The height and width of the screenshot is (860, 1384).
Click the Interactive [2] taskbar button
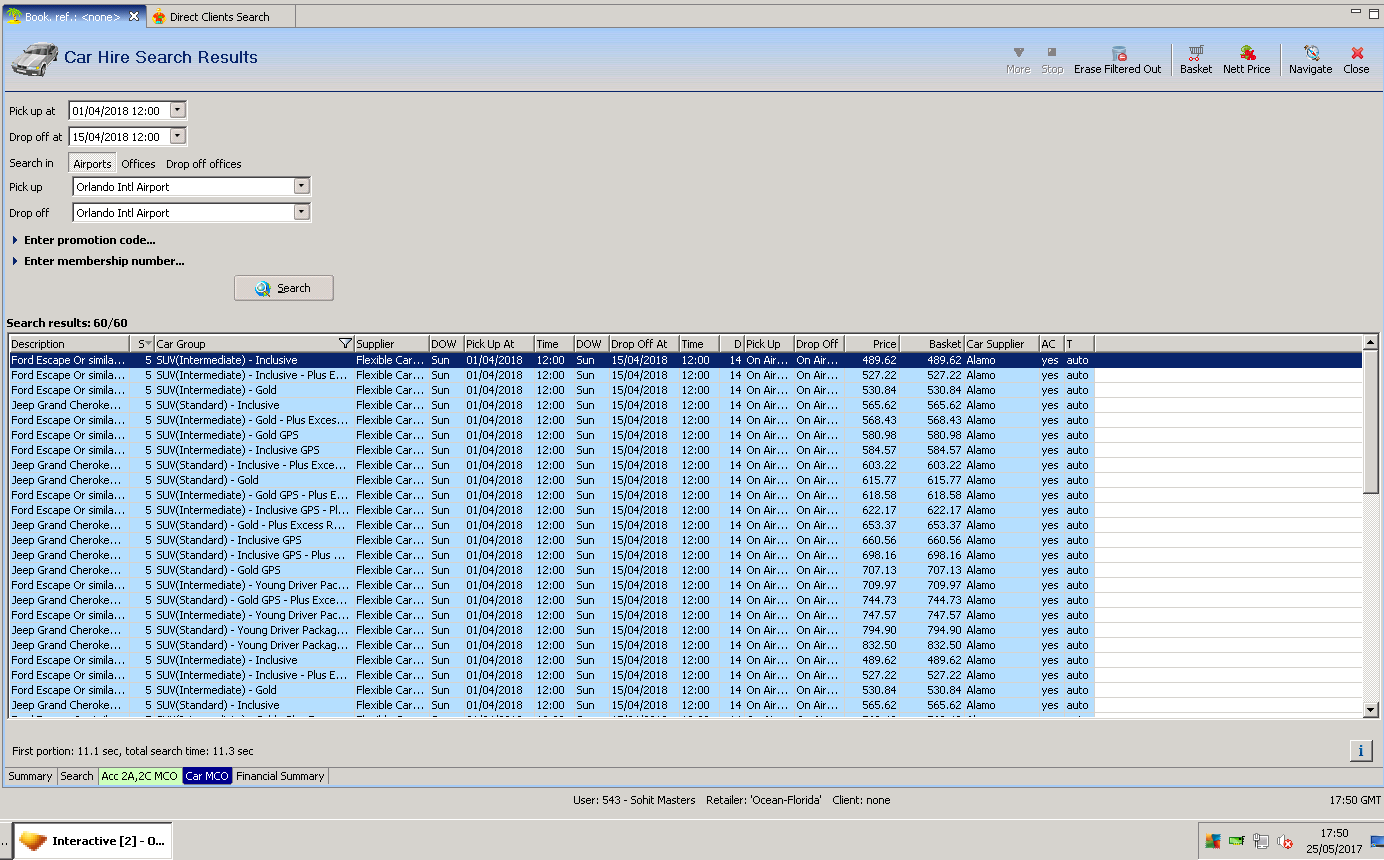[93, 841]
